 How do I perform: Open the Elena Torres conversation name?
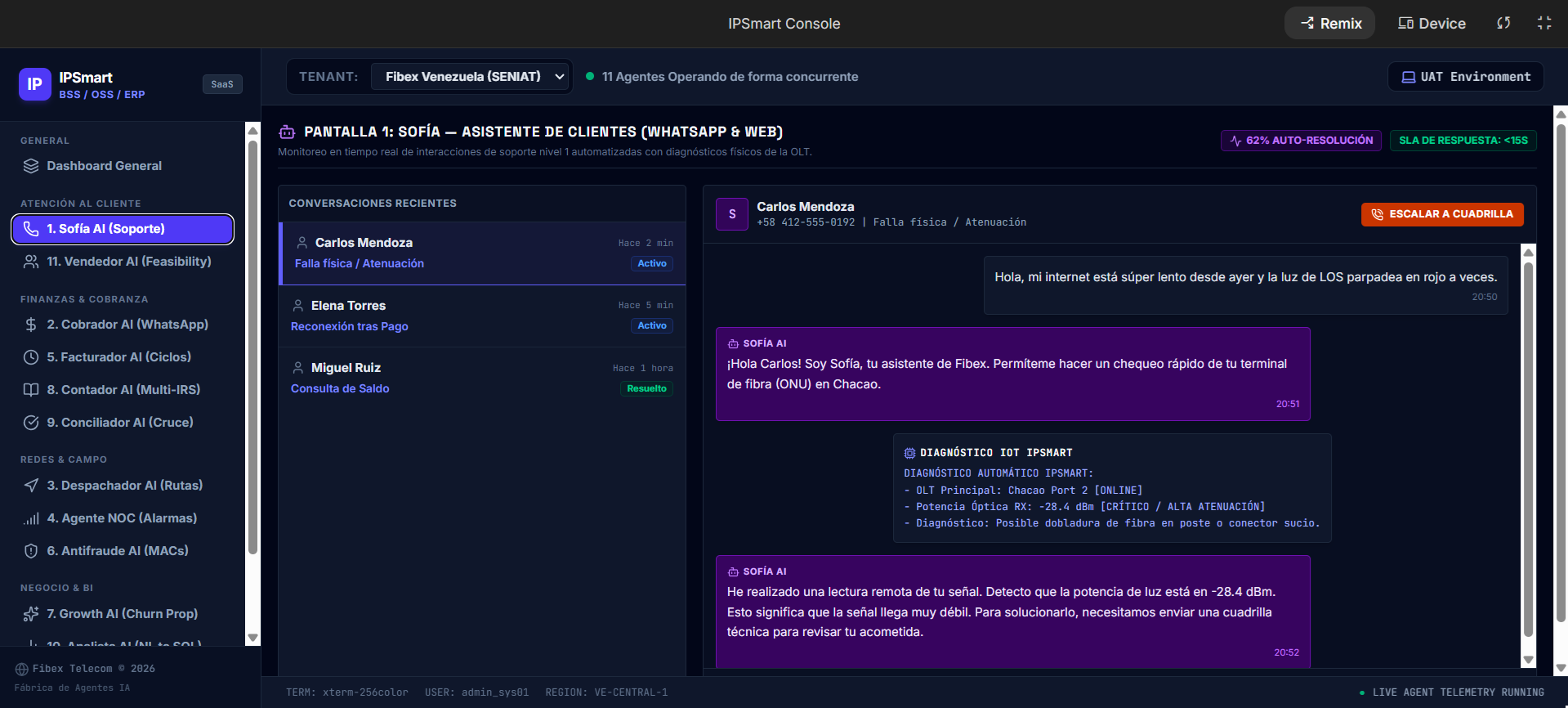348,306
